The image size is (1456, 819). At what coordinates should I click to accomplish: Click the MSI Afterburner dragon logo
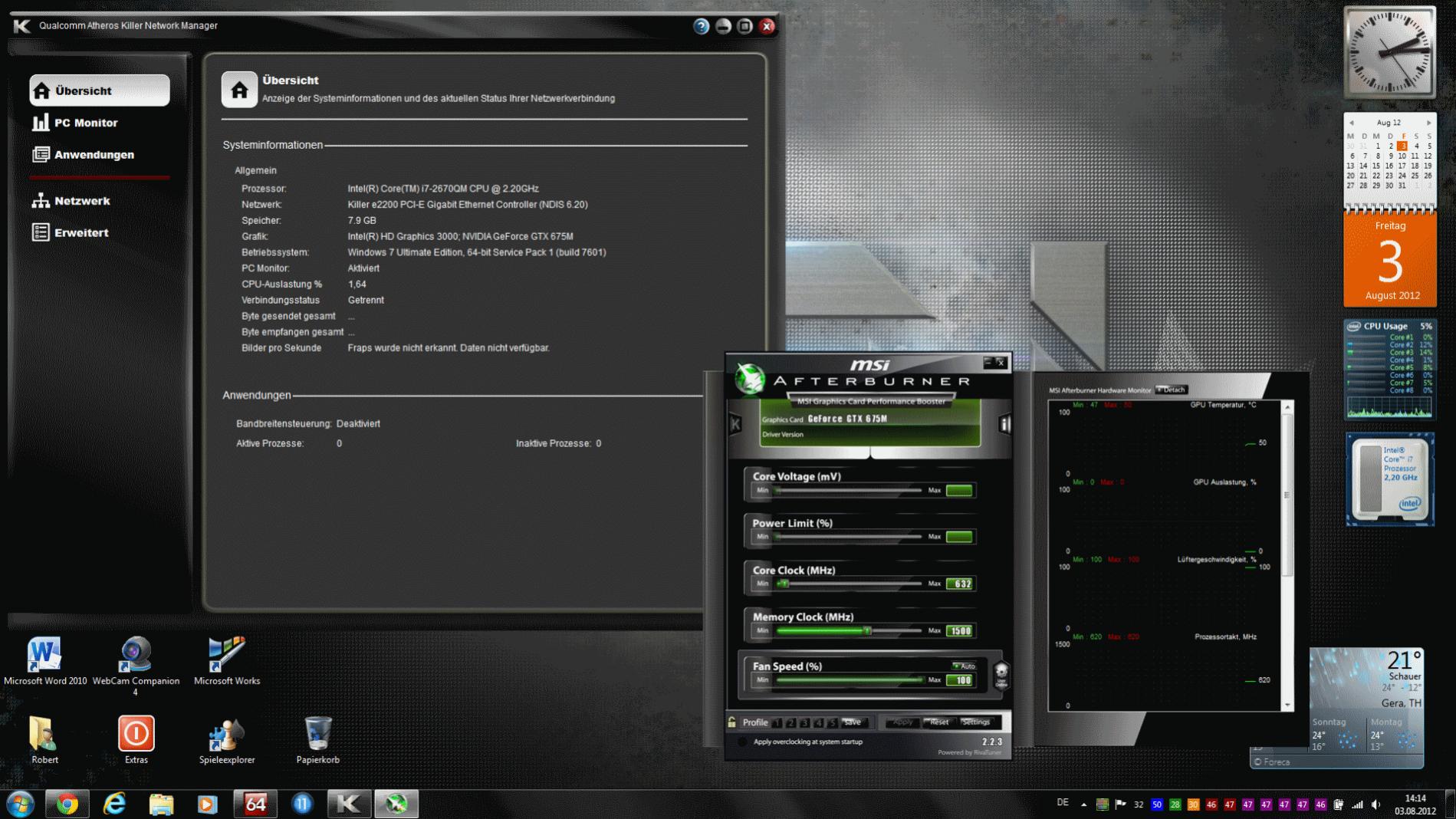(749, 378)
